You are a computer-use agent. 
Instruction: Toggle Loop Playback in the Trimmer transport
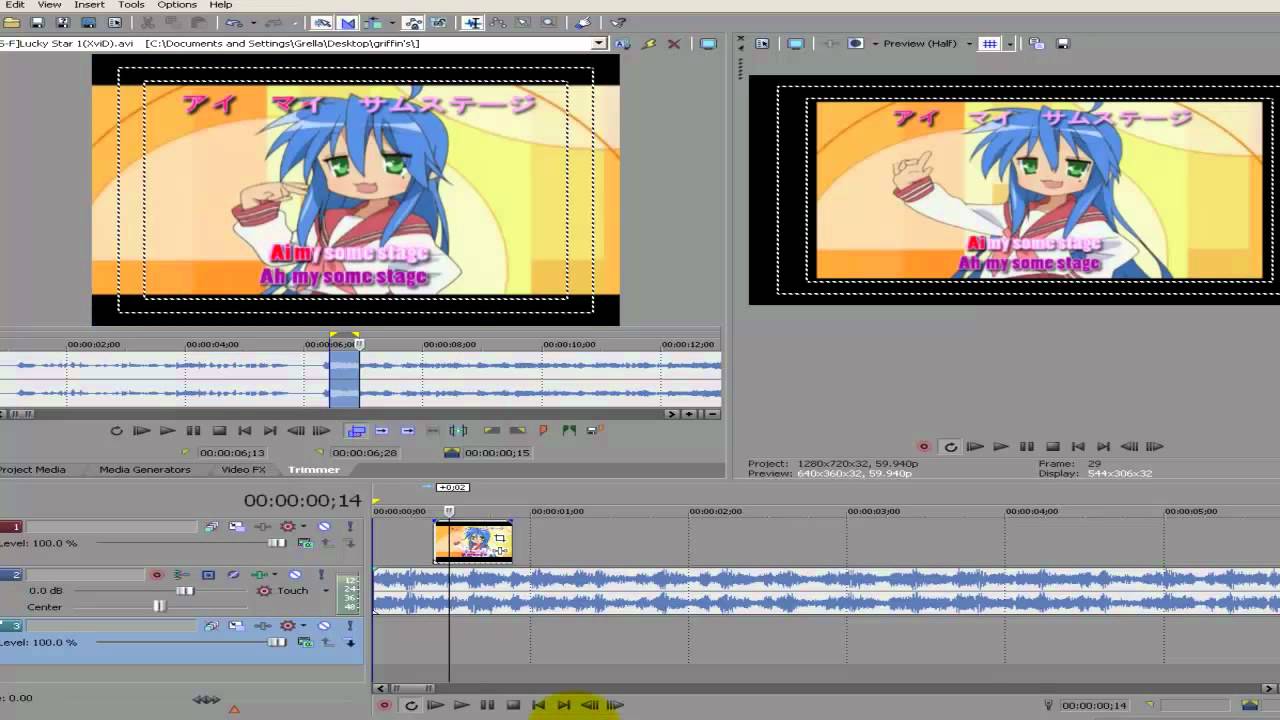tap(116, 431)
